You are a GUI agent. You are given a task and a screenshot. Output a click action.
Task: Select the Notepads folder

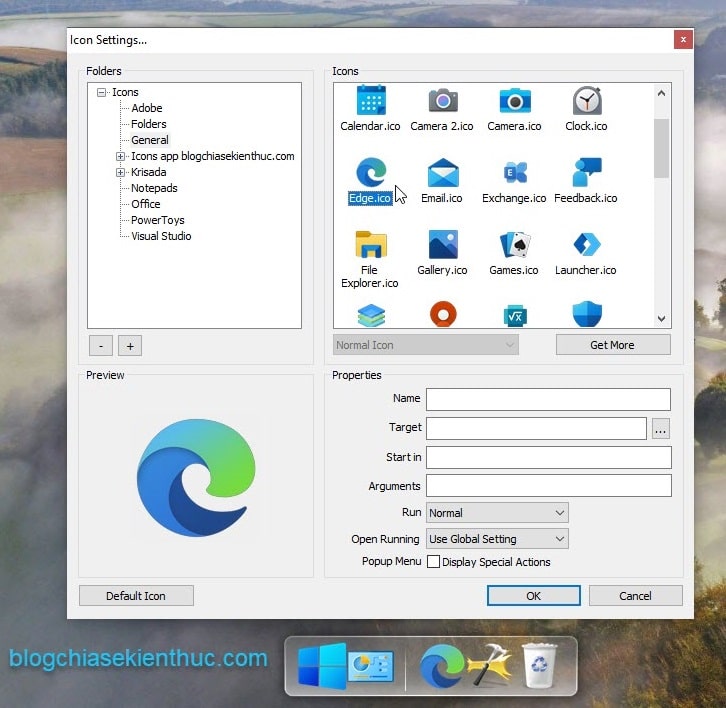(154, 188)
